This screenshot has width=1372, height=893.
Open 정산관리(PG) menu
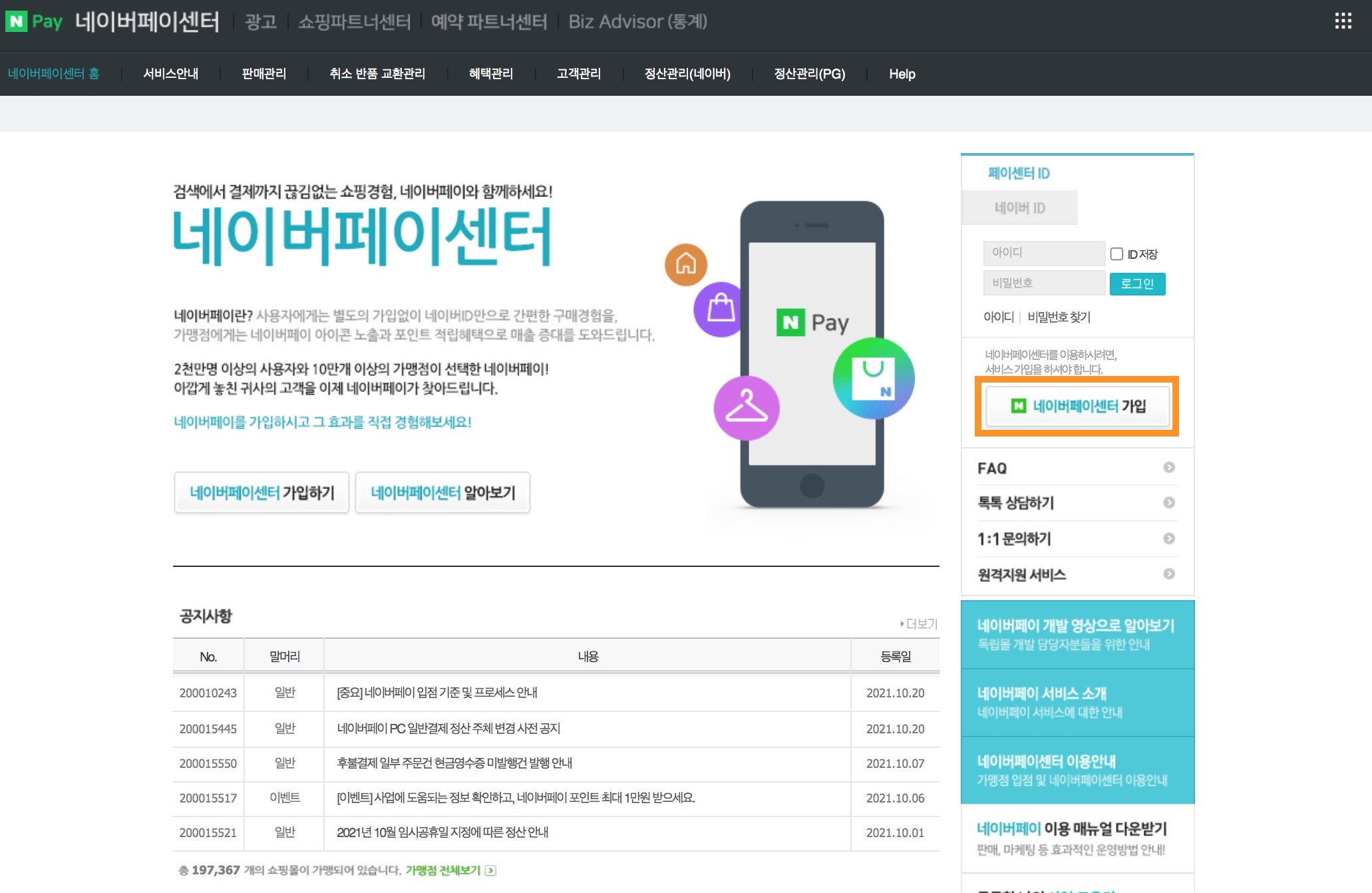click(x=809, y=74)
